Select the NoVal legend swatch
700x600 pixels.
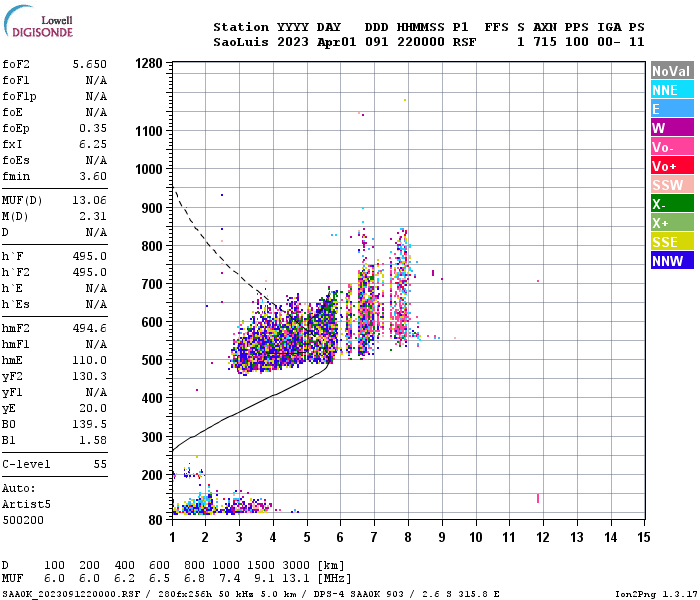coord(672,71)
